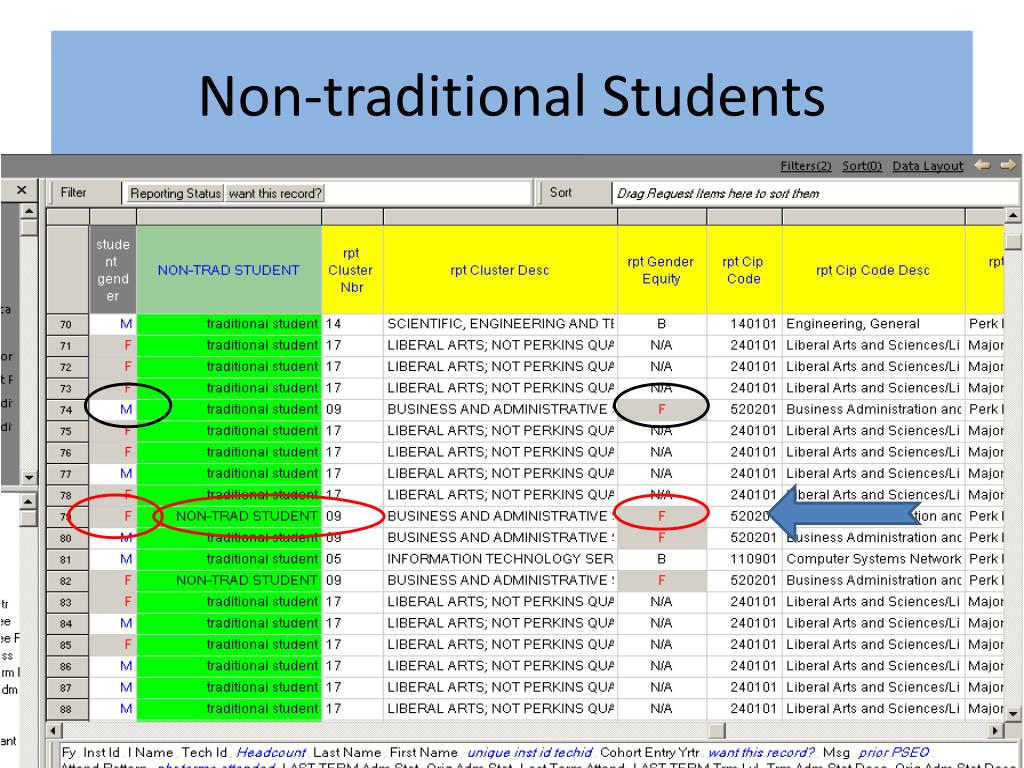
Task: Select row number 74 header
Action: pyautogui.click(x=68, y=409)
